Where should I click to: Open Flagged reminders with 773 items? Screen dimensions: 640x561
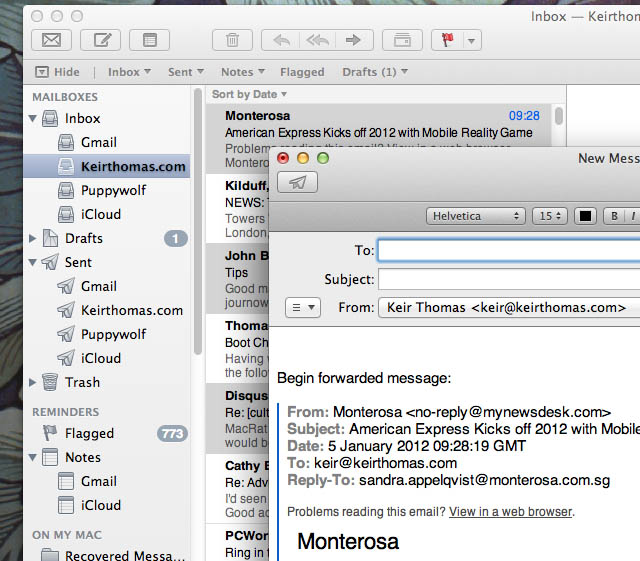[x=107, y=433]
